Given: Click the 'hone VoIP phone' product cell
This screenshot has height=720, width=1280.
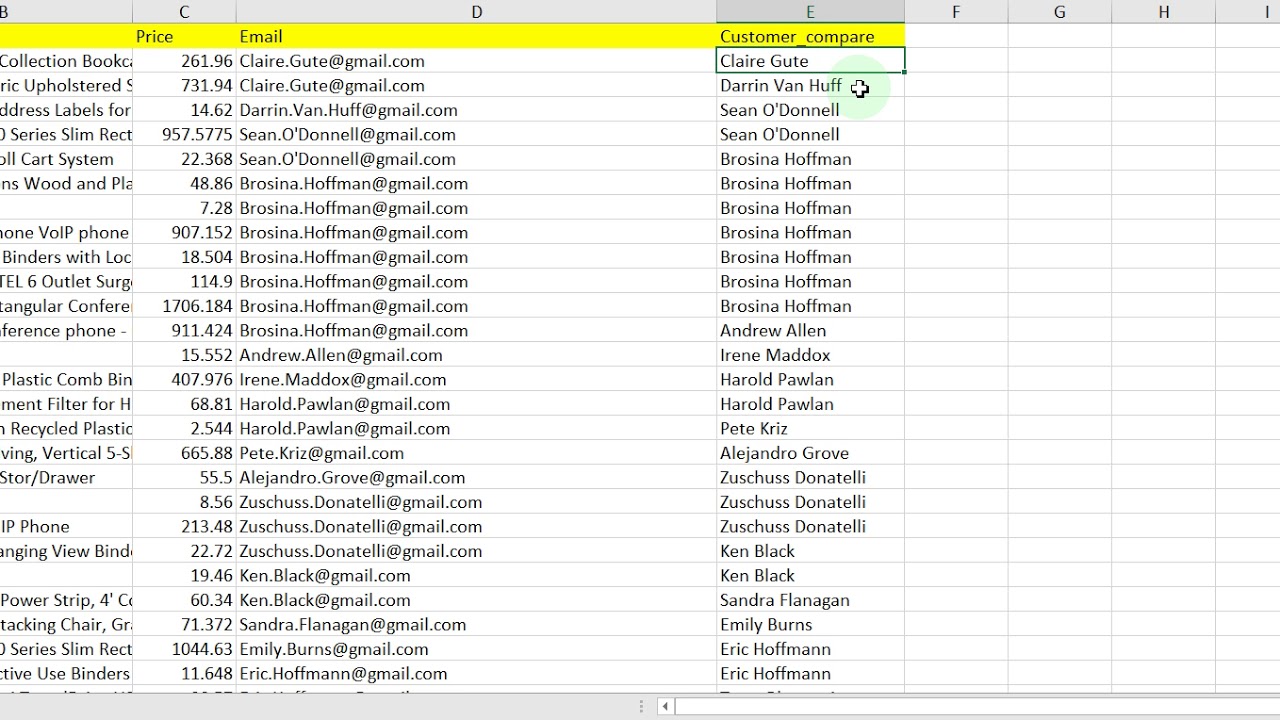Looking at the screenshot, I should point(66,233).
